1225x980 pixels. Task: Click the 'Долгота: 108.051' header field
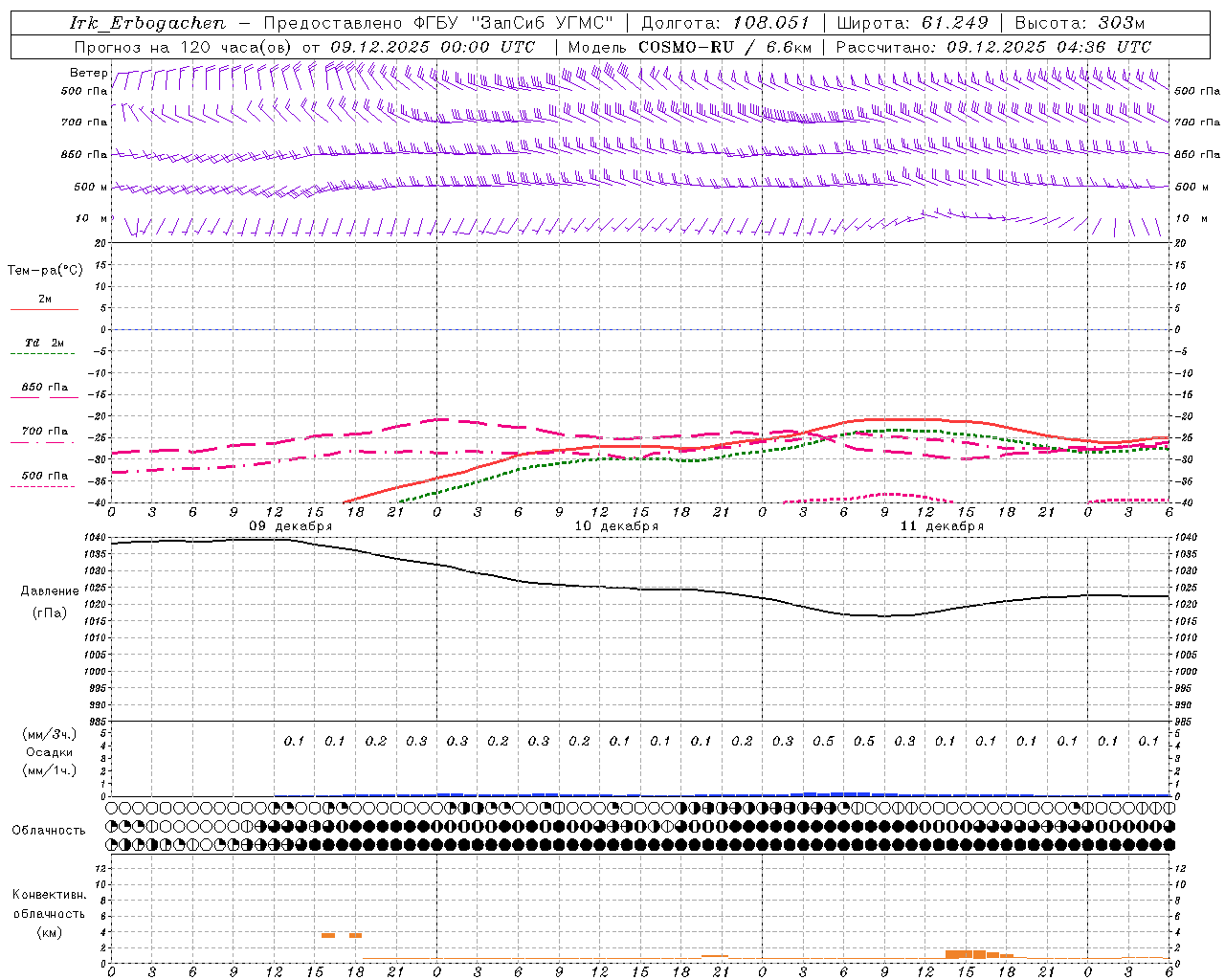point(724,23)
